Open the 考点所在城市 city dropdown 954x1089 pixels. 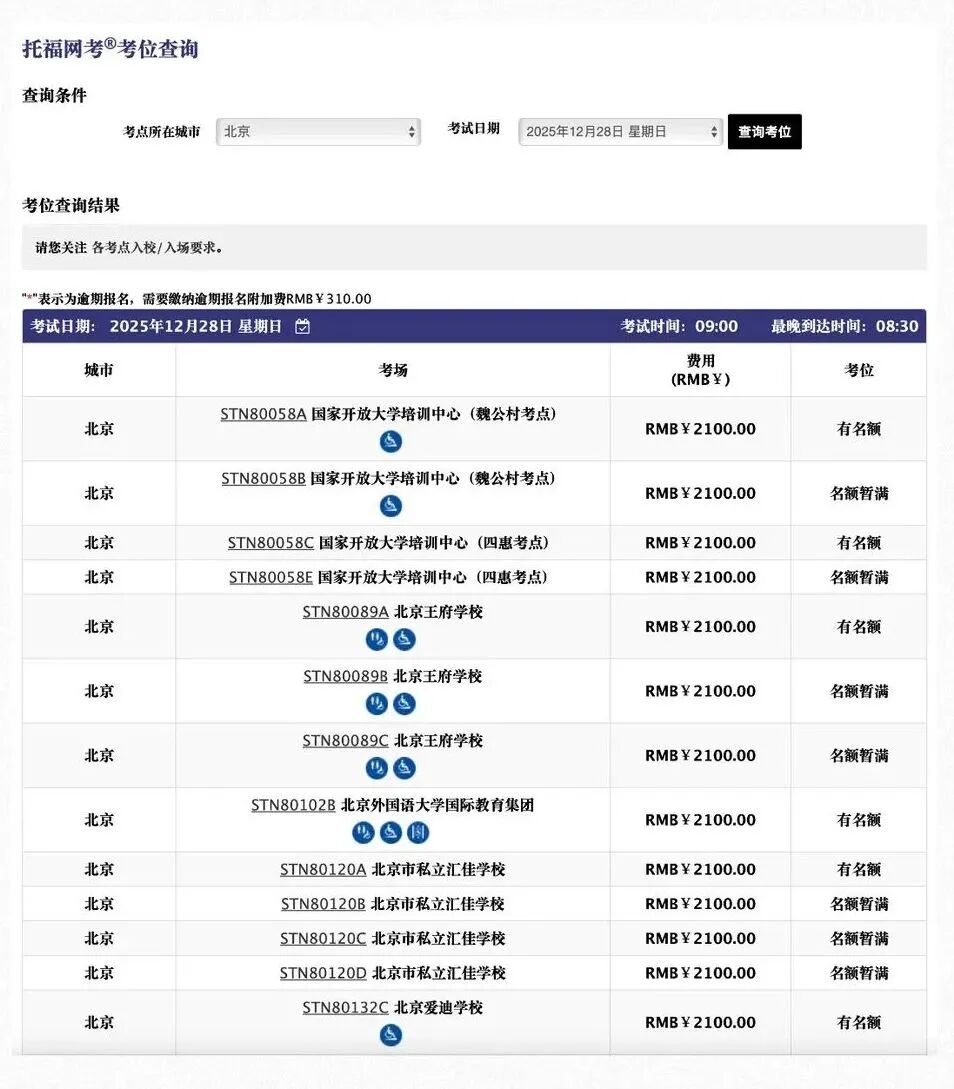pyautogui.click(x=318, y=131)
